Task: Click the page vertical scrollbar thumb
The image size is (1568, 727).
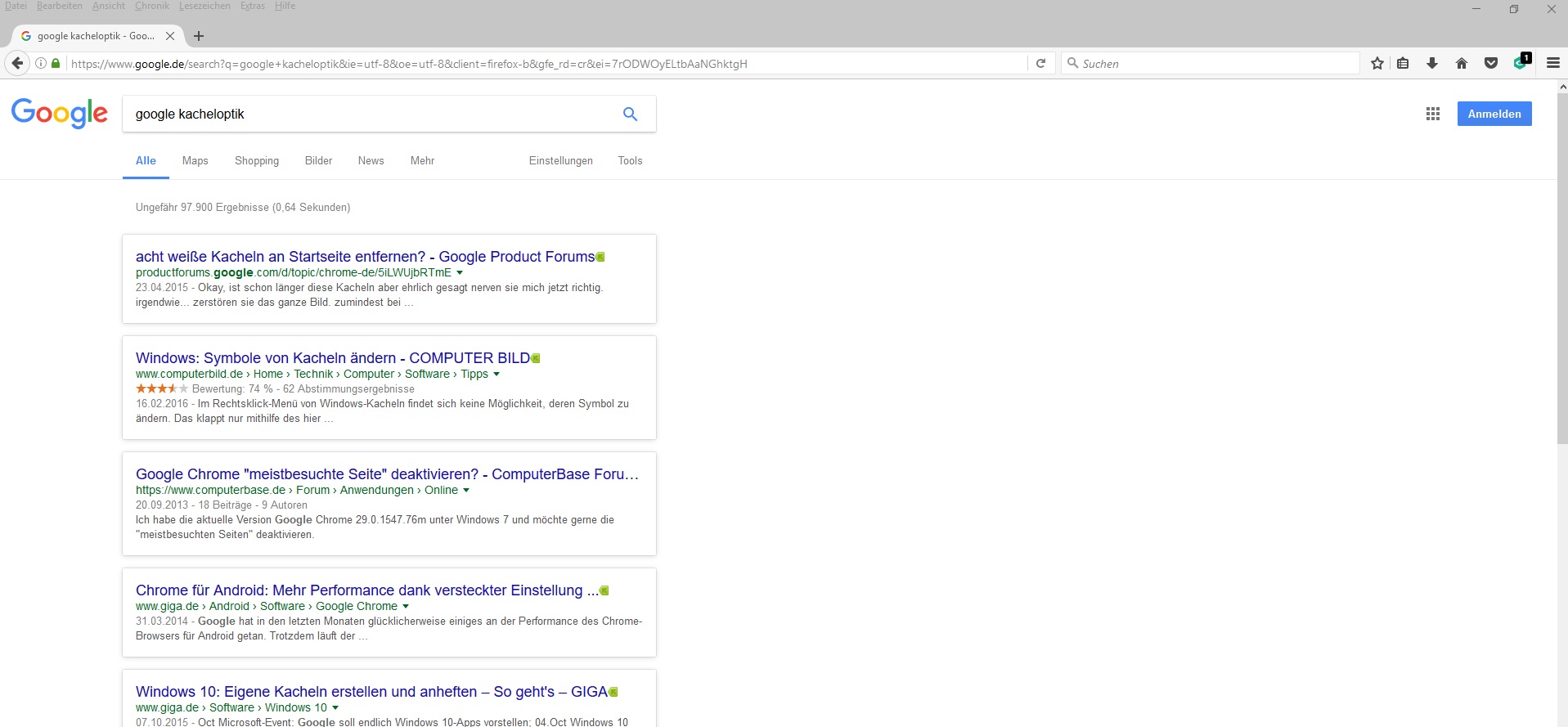Action: (x=1562, y=268)
